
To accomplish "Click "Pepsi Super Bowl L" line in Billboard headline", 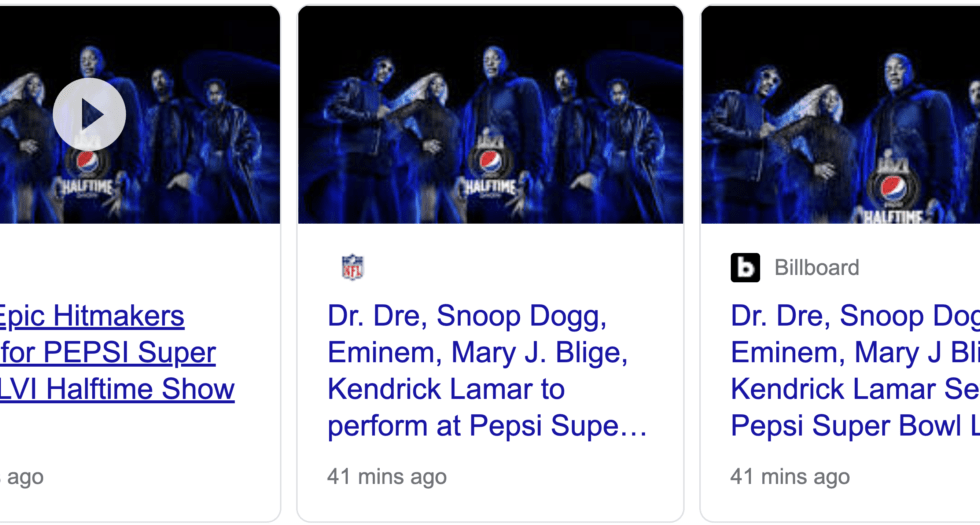I will pos(855,426).
